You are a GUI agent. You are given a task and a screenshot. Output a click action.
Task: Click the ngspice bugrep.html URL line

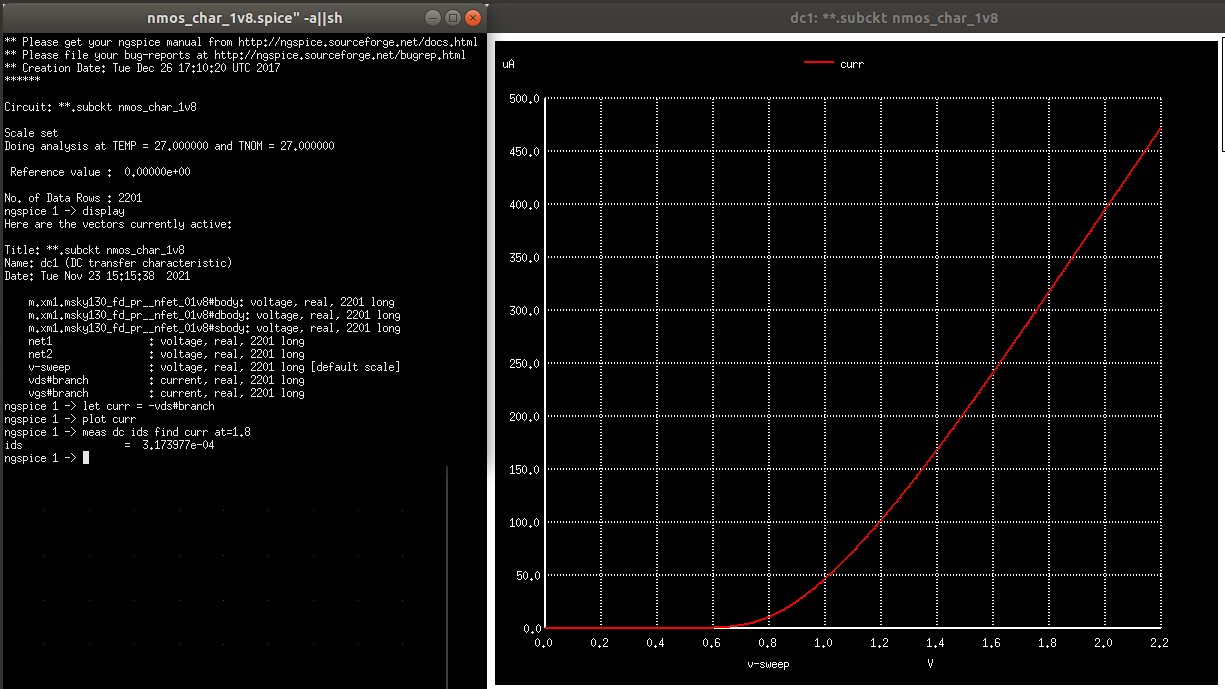point(235,56)
